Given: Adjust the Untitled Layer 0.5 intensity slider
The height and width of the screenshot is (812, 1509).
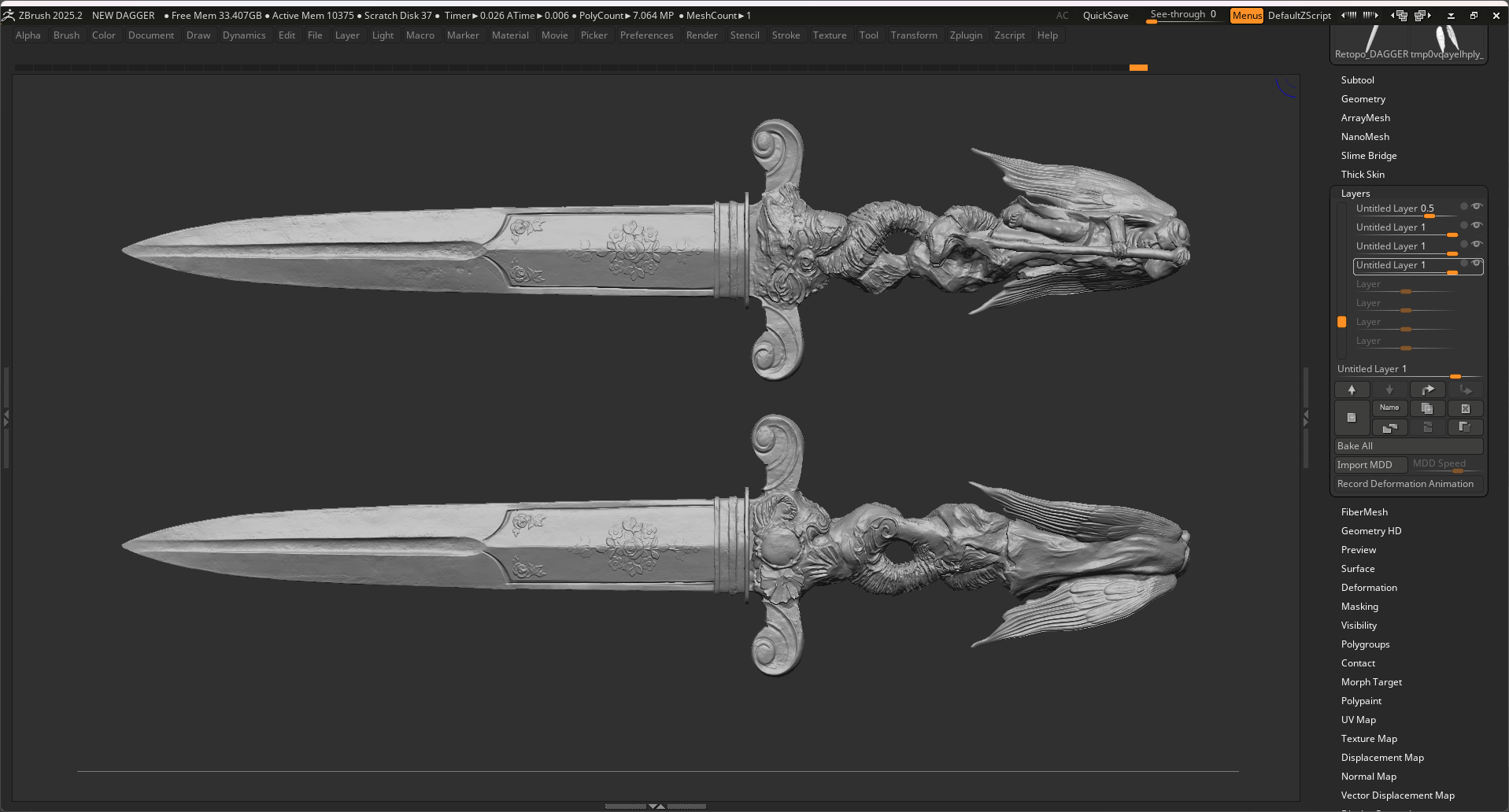Looking at the screenshot, I should pyautogui.click(x=1405, y=209).
